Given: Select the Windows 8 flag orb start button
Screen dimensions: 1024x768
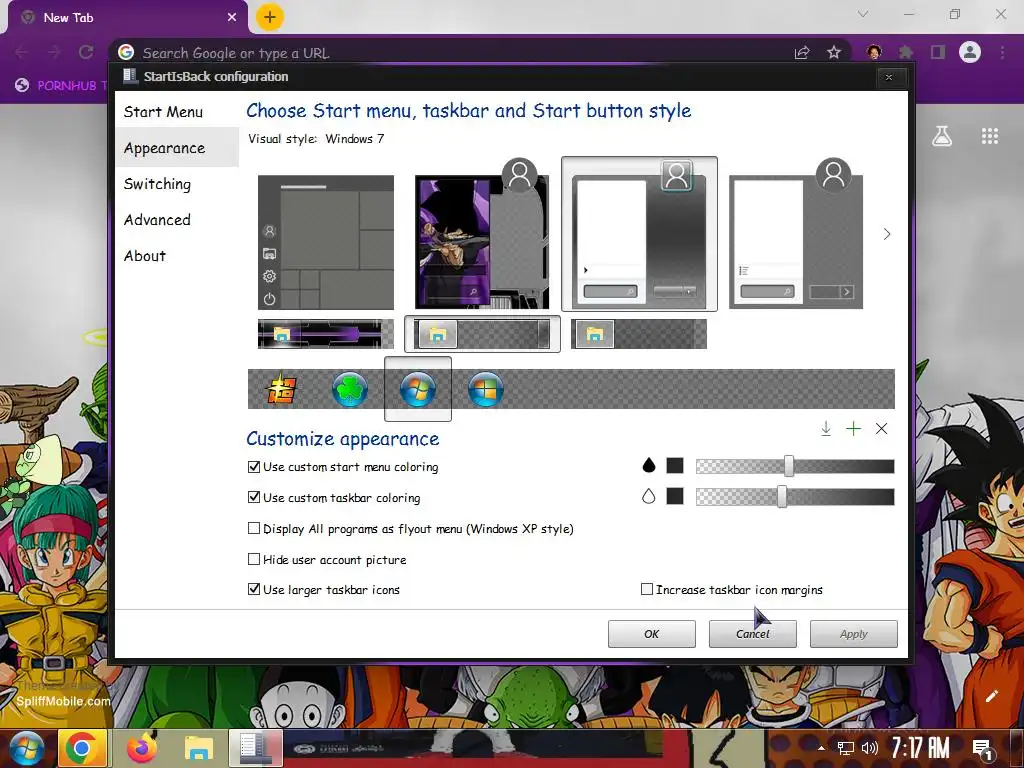Looking at the screenshot, I should [486, 389].
